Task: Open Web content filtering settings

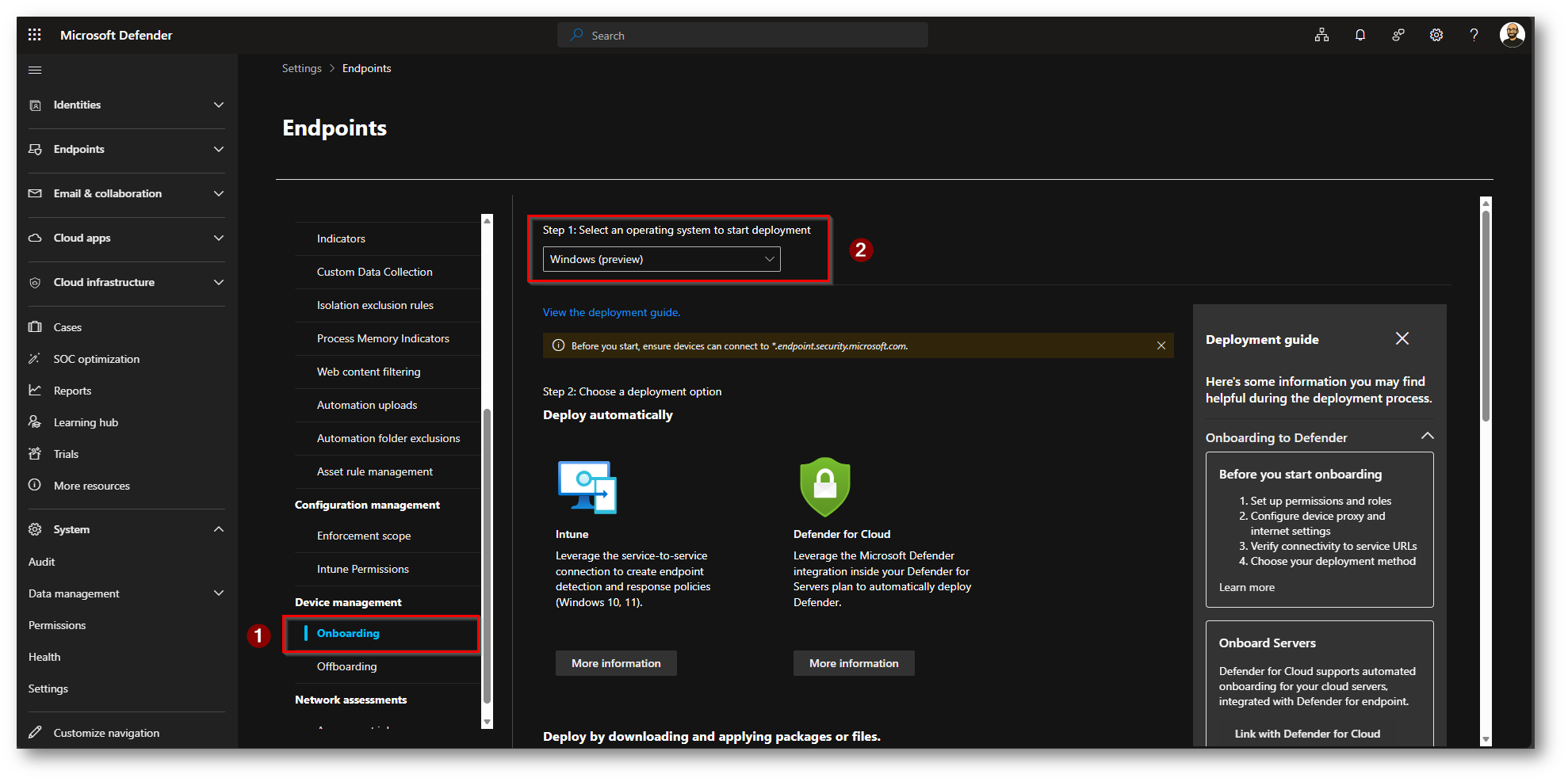Action: pos(369,372)
